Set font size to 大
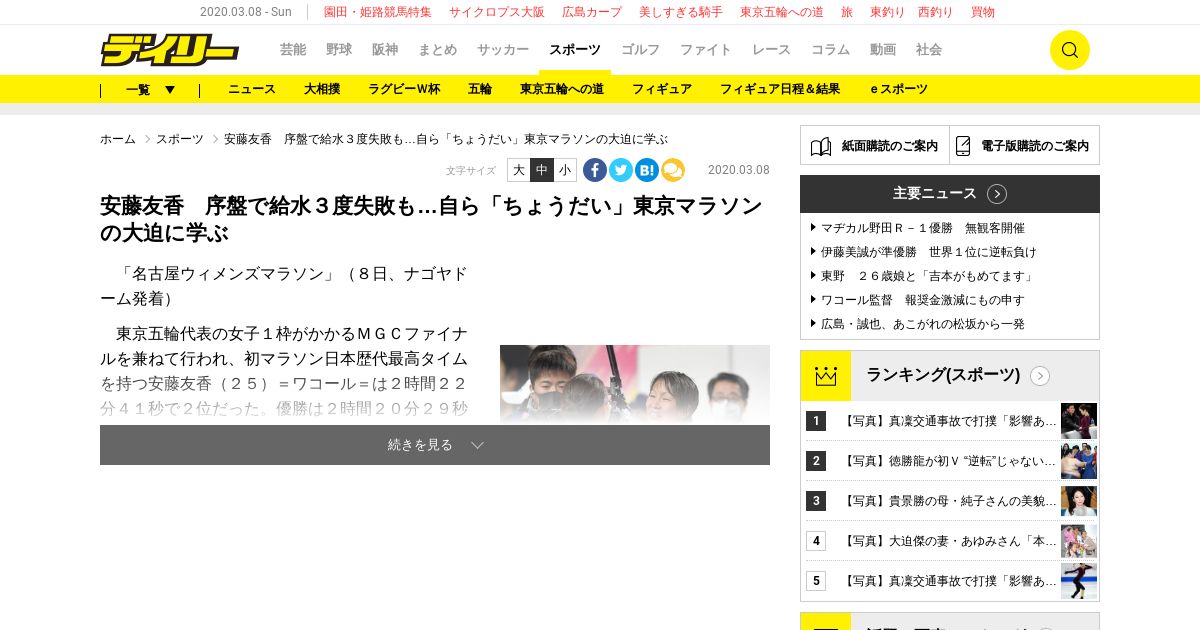This screenshot has height=630, width=1200. pyautogui.click(x=519, y=170)
